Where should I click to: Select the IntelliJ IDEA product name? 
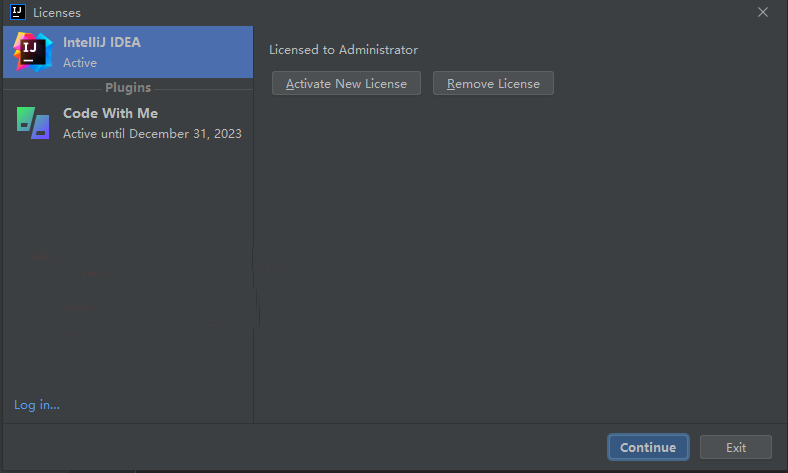click(102, 42)
